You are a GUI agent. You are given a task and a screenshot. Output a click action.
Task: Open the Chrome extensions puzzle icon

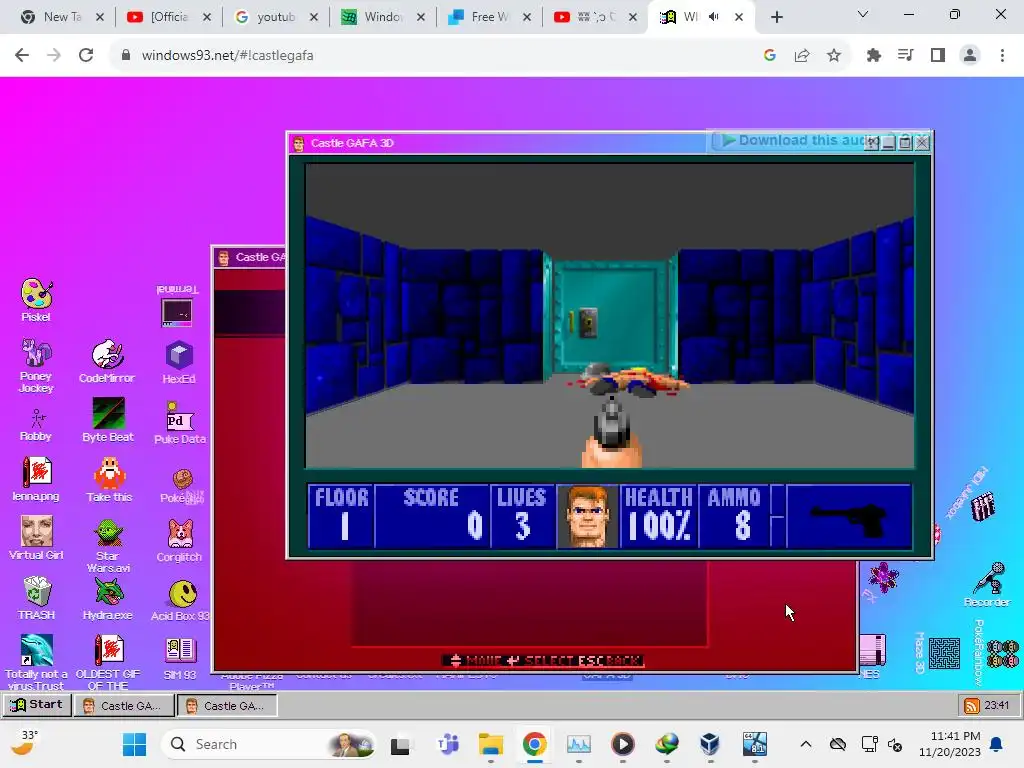click(874, 56)
